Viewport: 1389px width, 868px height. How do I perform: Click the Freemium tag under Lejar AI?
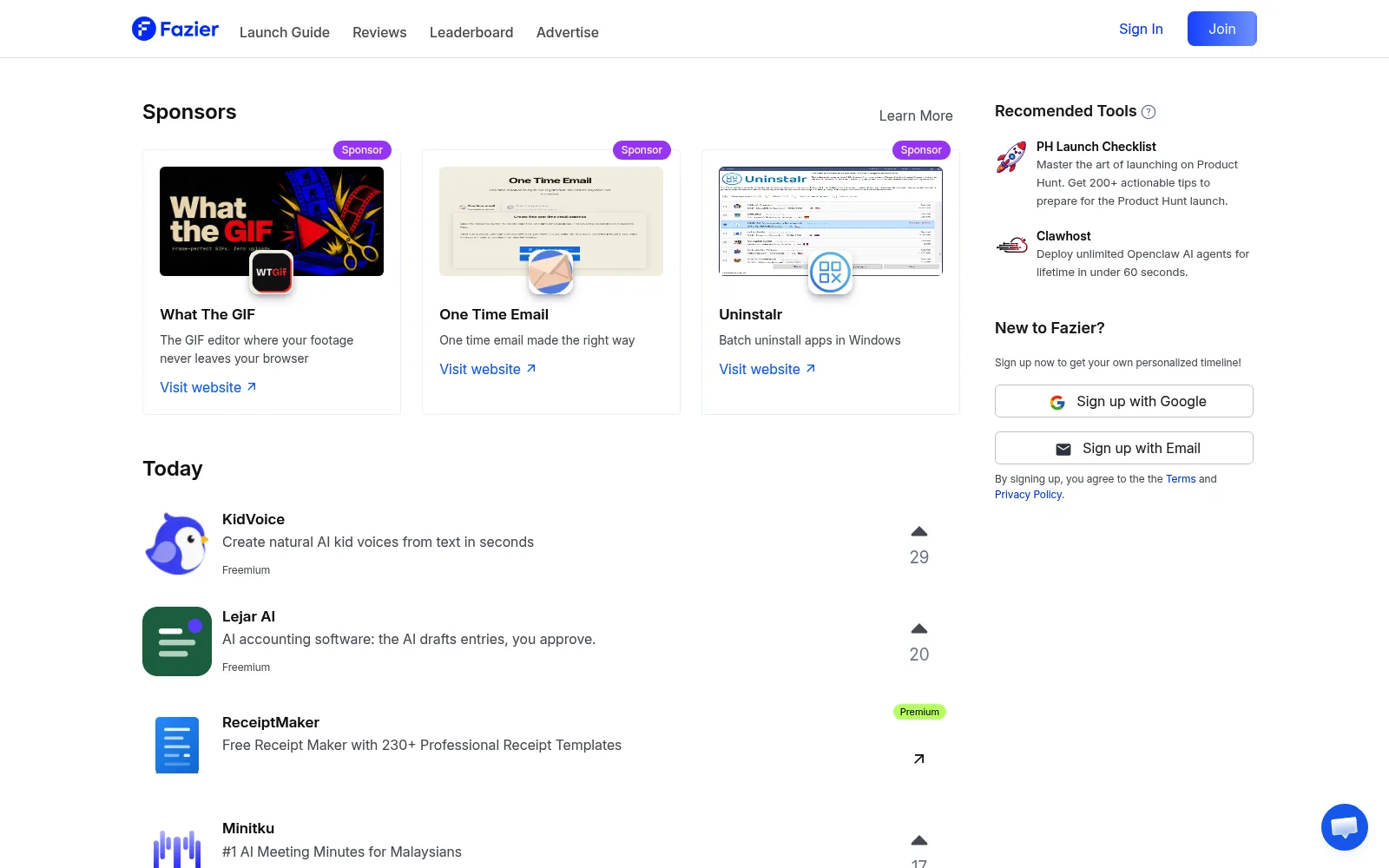point(247,667)
